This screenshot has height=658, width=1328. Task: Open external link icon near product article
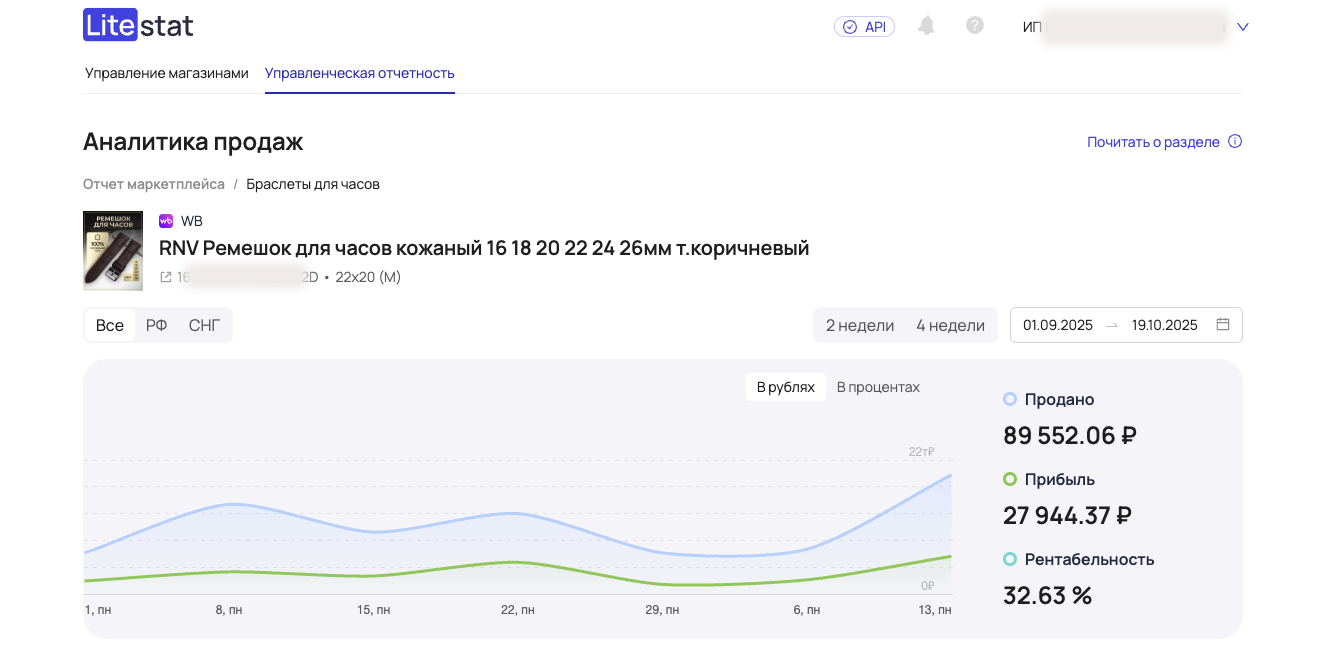pyautogui.click(x=166, y=277)
